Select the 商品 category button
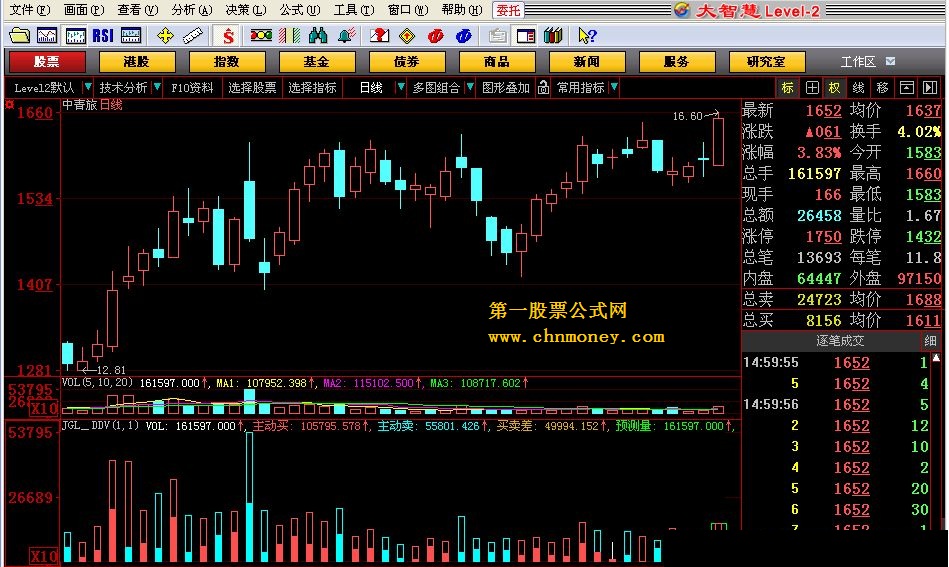The image size is (949, 567). [497, 62]
